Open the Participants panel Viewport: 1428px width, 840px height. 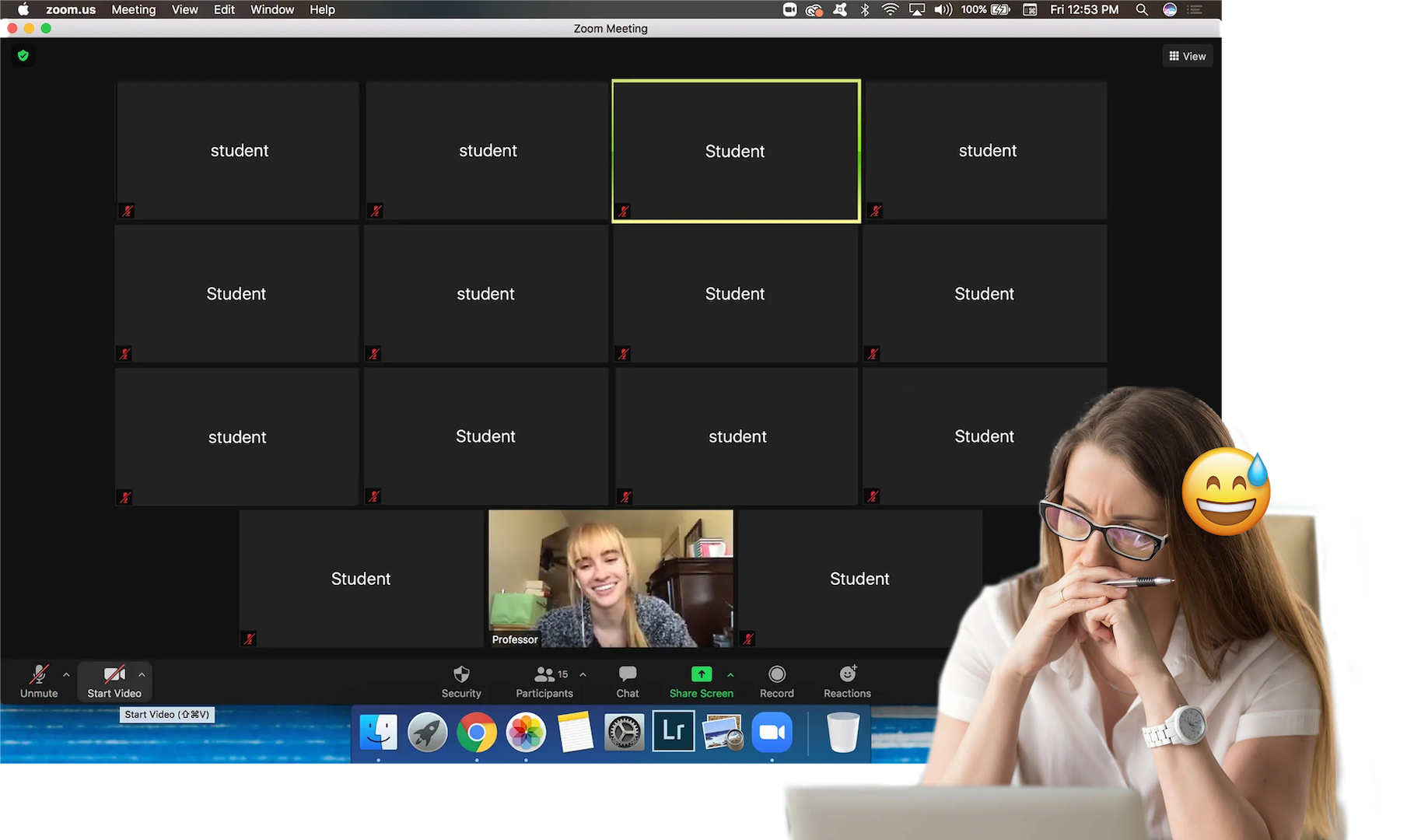pos(544,681)
